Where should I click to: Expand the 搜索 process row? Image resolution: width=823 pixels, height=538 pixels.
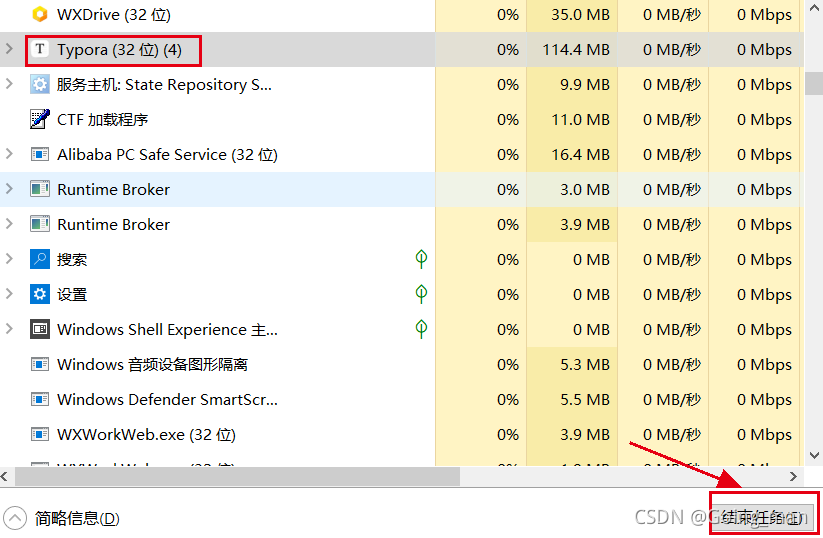(9, 259)
